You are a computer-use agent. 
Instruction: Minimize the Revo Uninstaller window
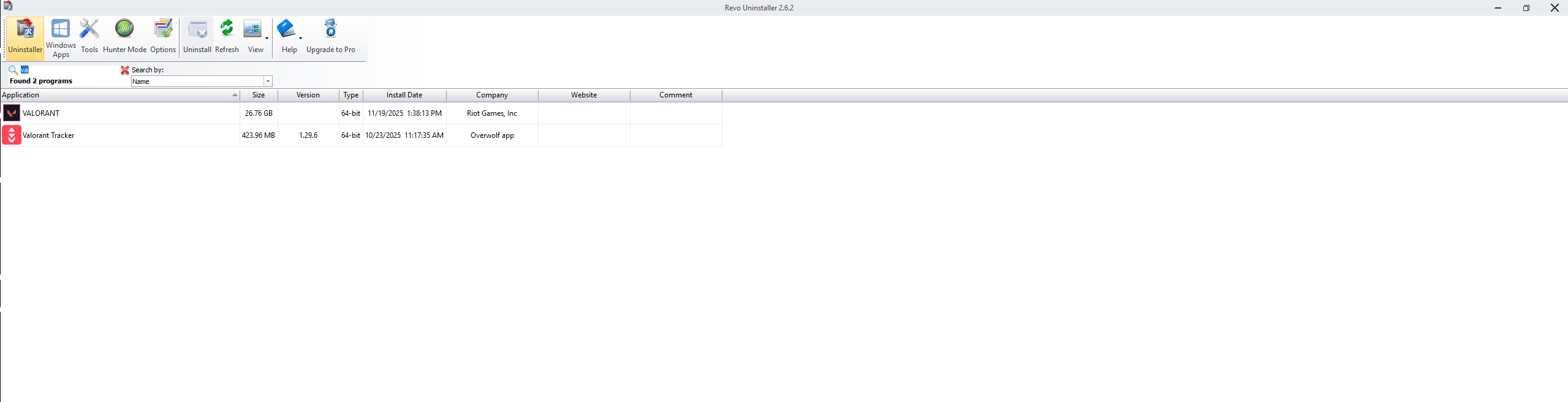coord(1498,8)
